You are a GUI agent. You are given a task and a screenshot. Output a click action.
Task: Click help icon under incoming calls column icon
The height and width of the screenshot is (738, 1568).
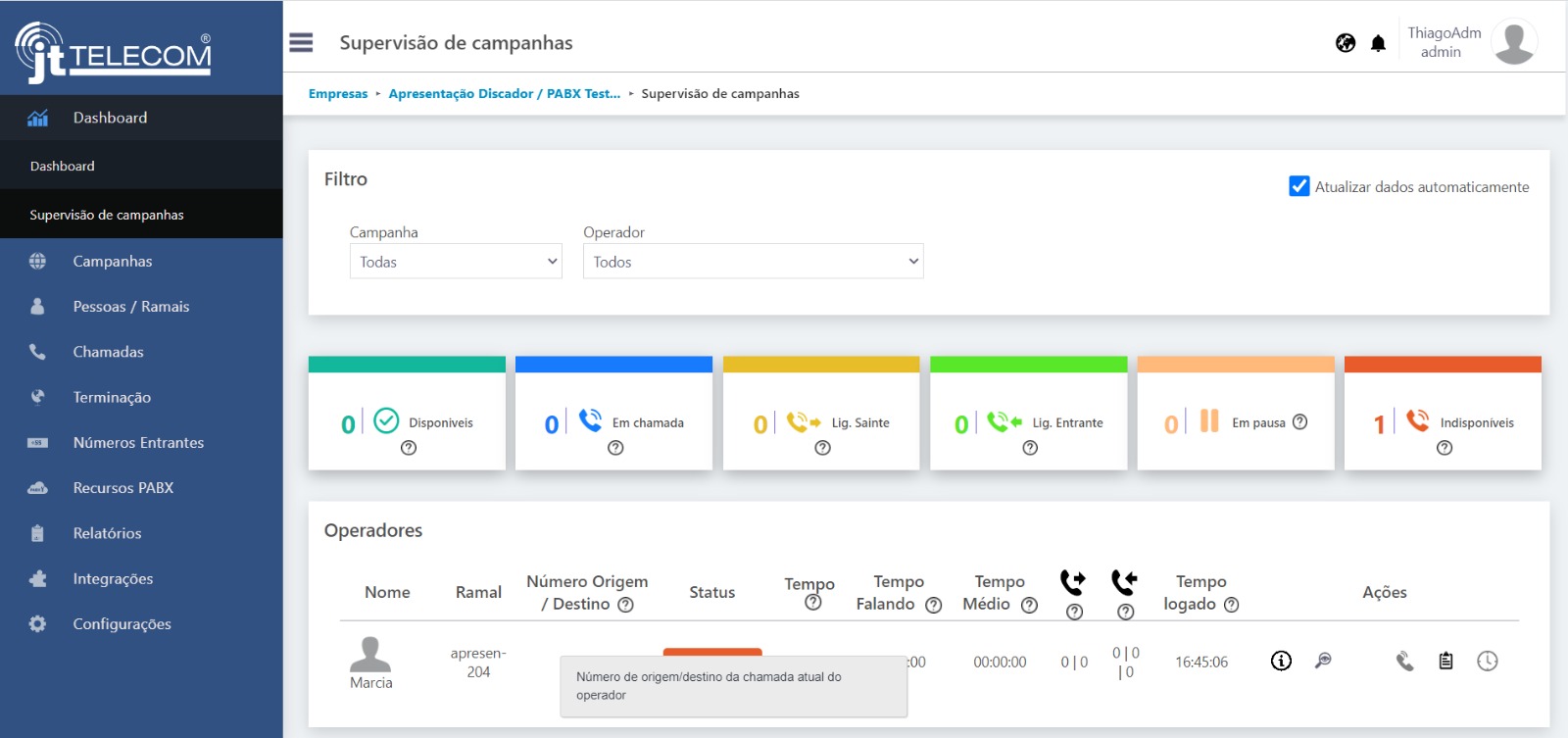[1125, 612]
